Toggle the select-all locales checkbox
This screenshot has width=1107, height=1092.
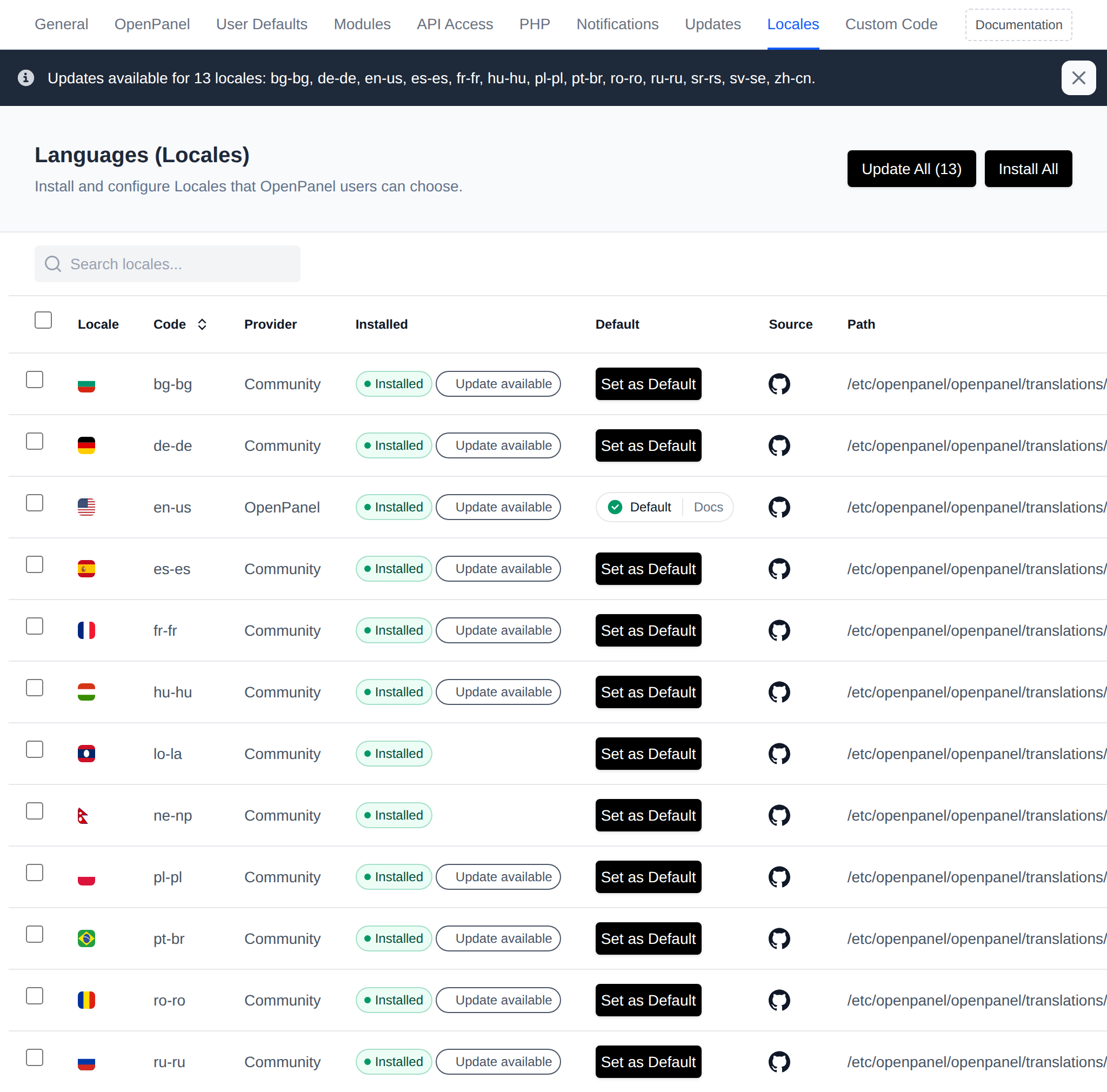(43, 319)
